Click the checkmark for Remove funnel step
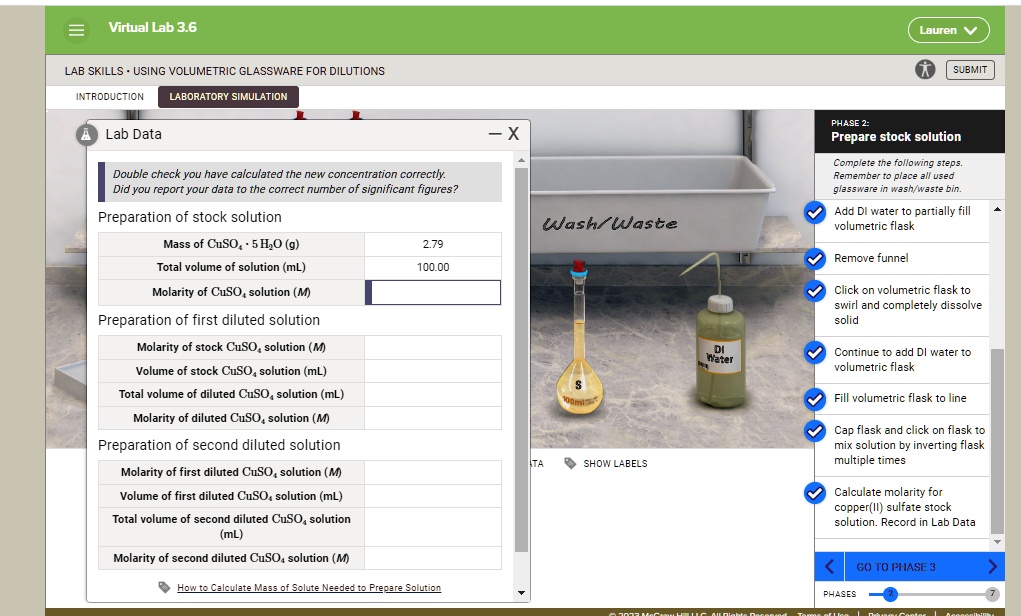1021x616 pixels. coord(813,258)
